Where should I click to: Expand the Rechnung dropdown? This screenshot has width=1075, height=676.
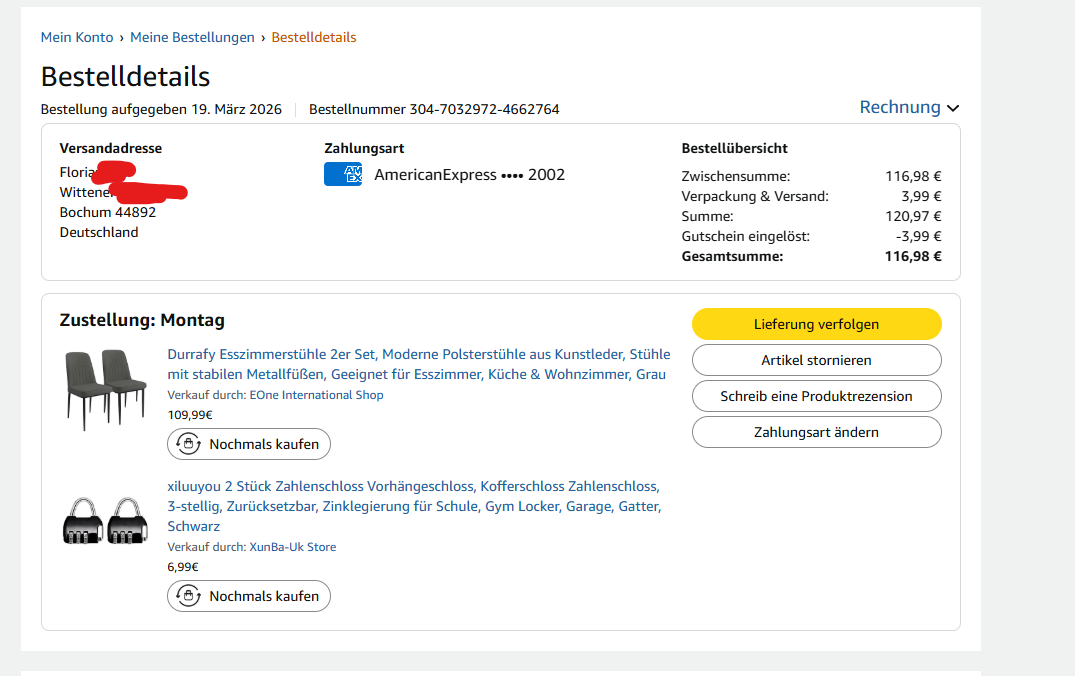click(x=900, y=107)
